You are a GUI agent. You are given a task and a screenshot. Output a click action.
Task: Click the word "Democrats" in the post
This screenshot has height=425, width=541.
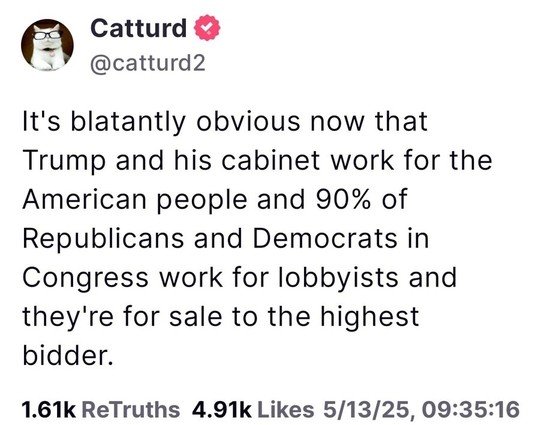click(x=325, y=238)
